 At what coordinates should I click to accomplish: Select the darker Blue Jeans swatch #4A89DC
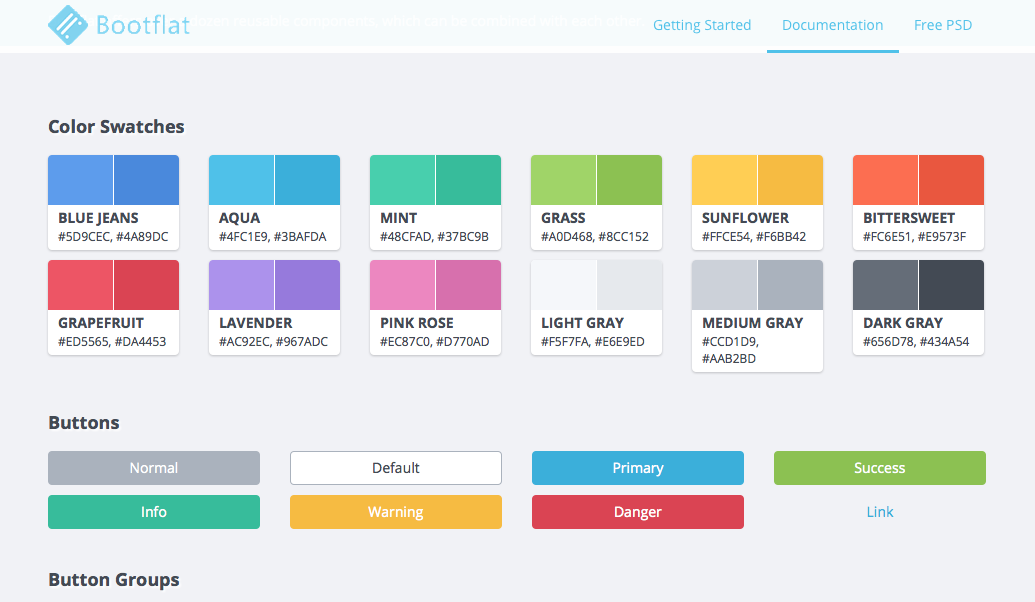[147, 180]
